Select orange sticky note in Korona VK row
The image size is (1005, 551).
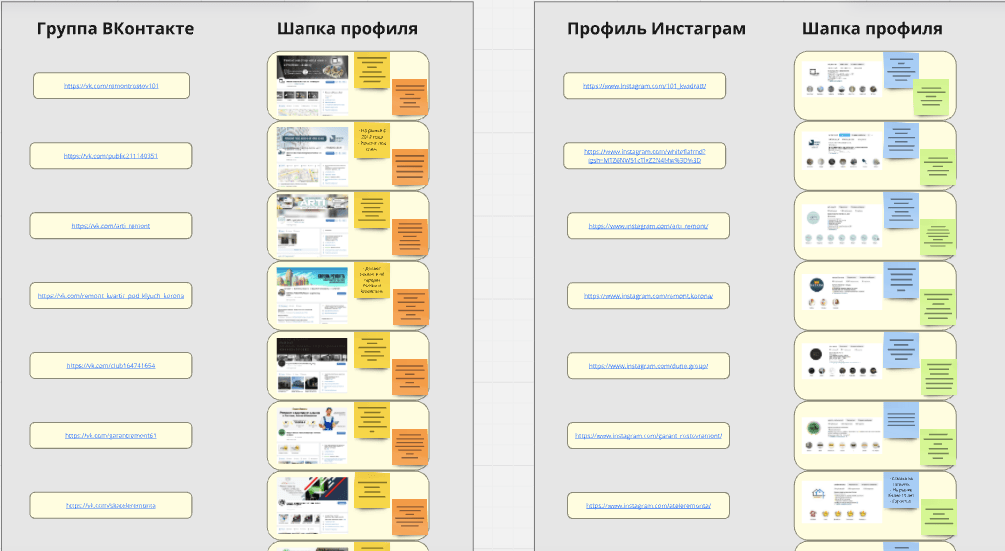[x=410, y=306]
